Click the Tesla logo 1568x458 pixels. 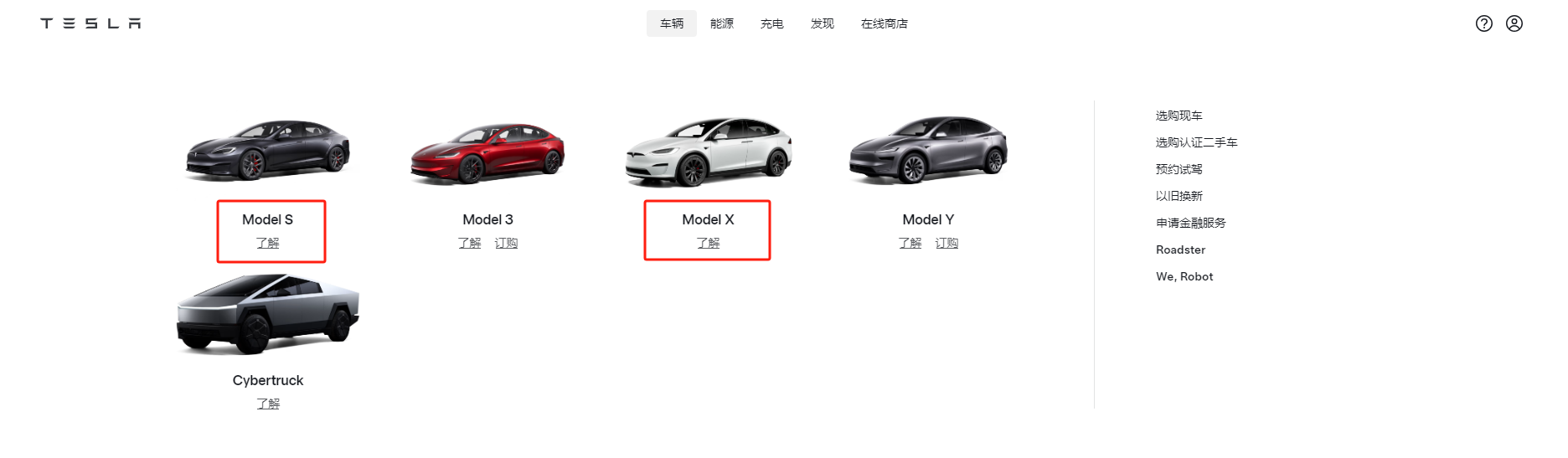[90, 23]
